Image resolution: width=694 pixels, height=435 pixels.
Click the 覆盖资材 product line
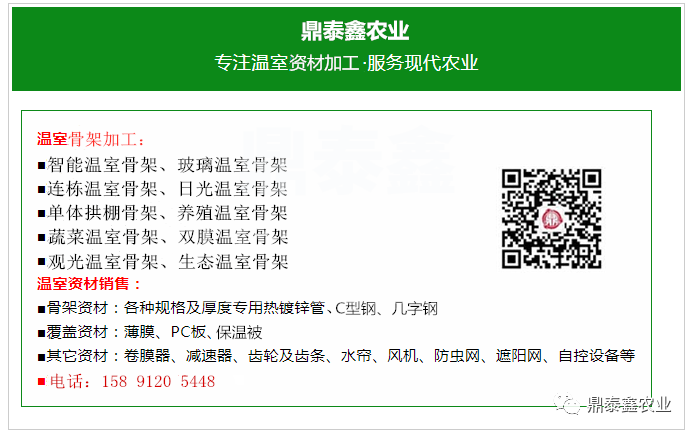click(150, 332)
